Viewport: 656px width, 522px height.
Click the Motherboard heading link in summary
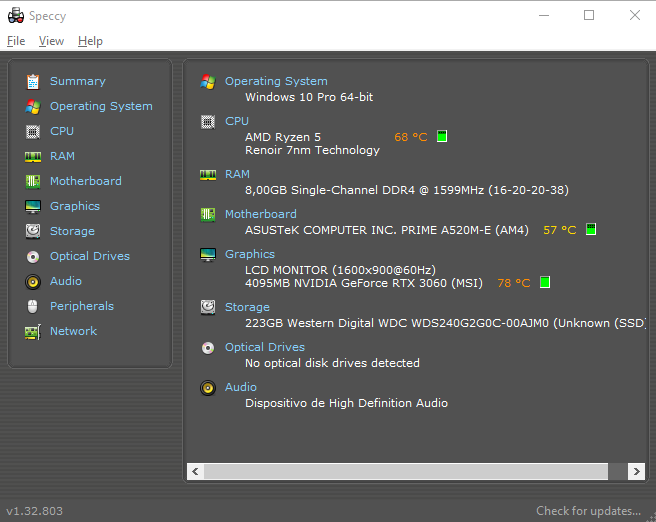click(x=261, y=214)
